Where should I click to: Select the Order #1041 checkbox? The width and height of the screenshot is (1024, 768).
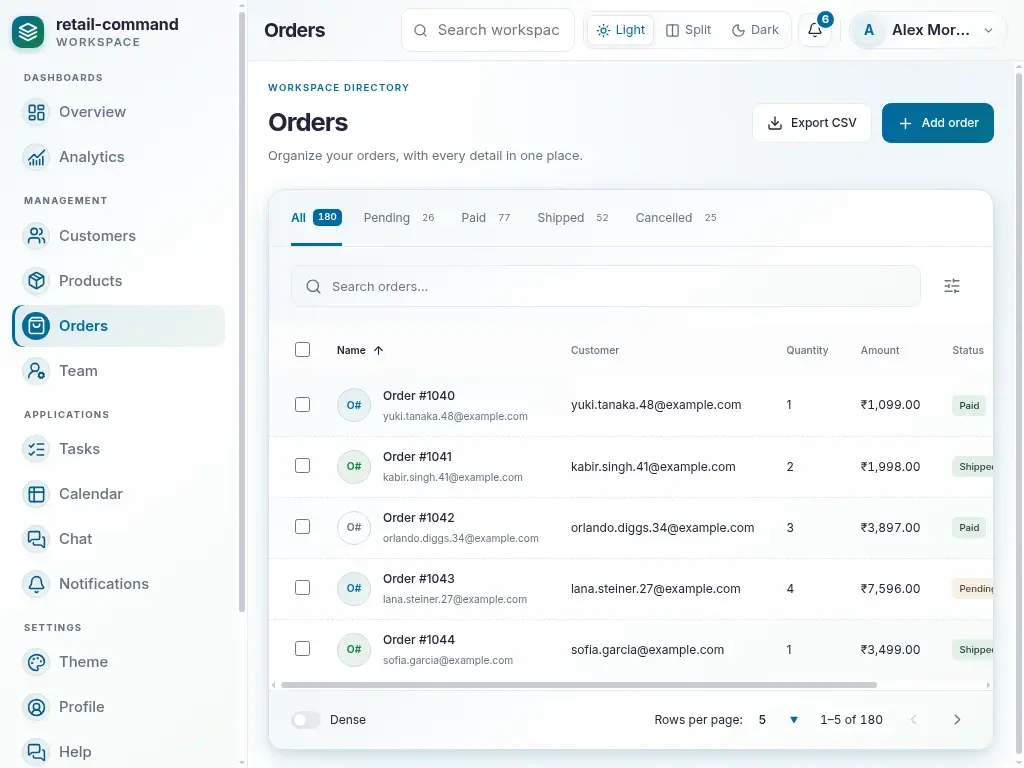point(302,466)
